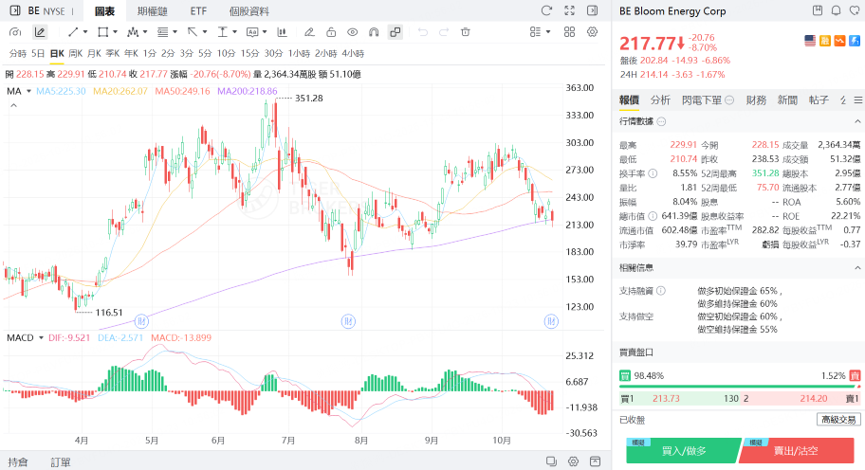
Task: Select the 周K timeframe
Action: (x=76, y=54)
